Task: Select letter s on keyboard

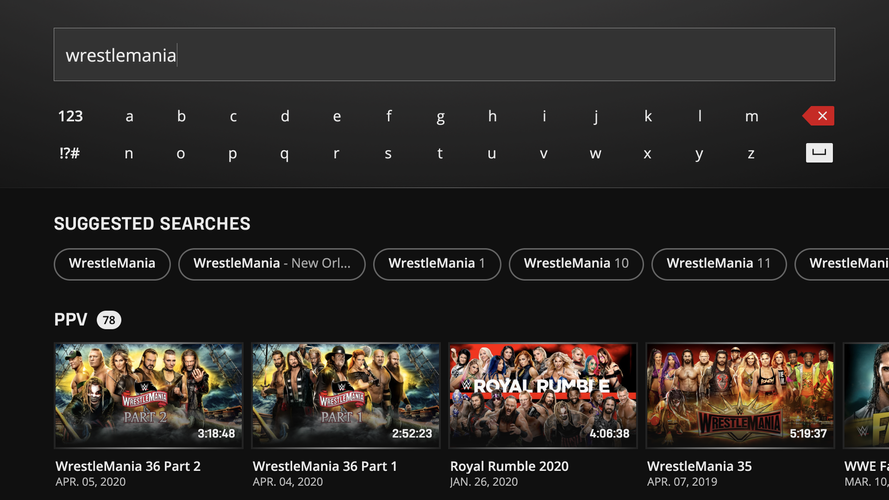Action: coord(388,154)
